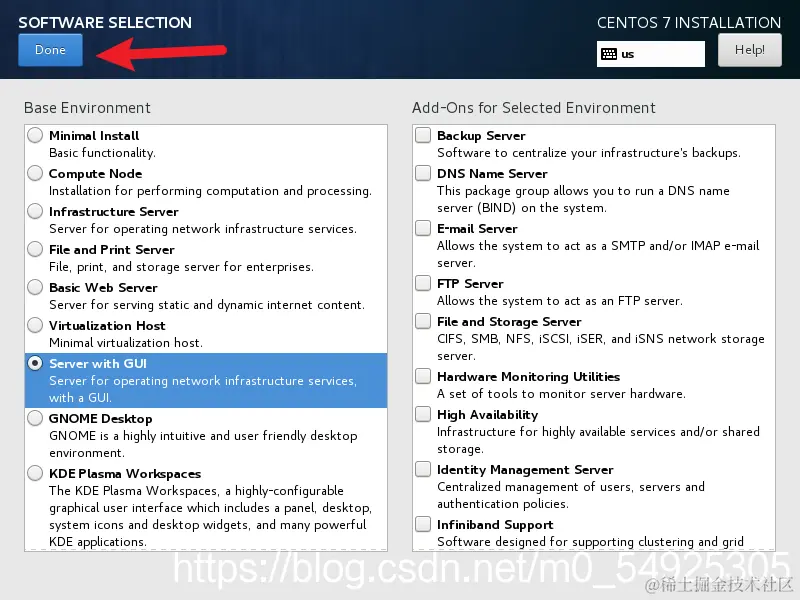This screenshot has width=800, height=600.
Task: Click 'Minimal virtualization host.' description
Action: [x=126, y=343]
